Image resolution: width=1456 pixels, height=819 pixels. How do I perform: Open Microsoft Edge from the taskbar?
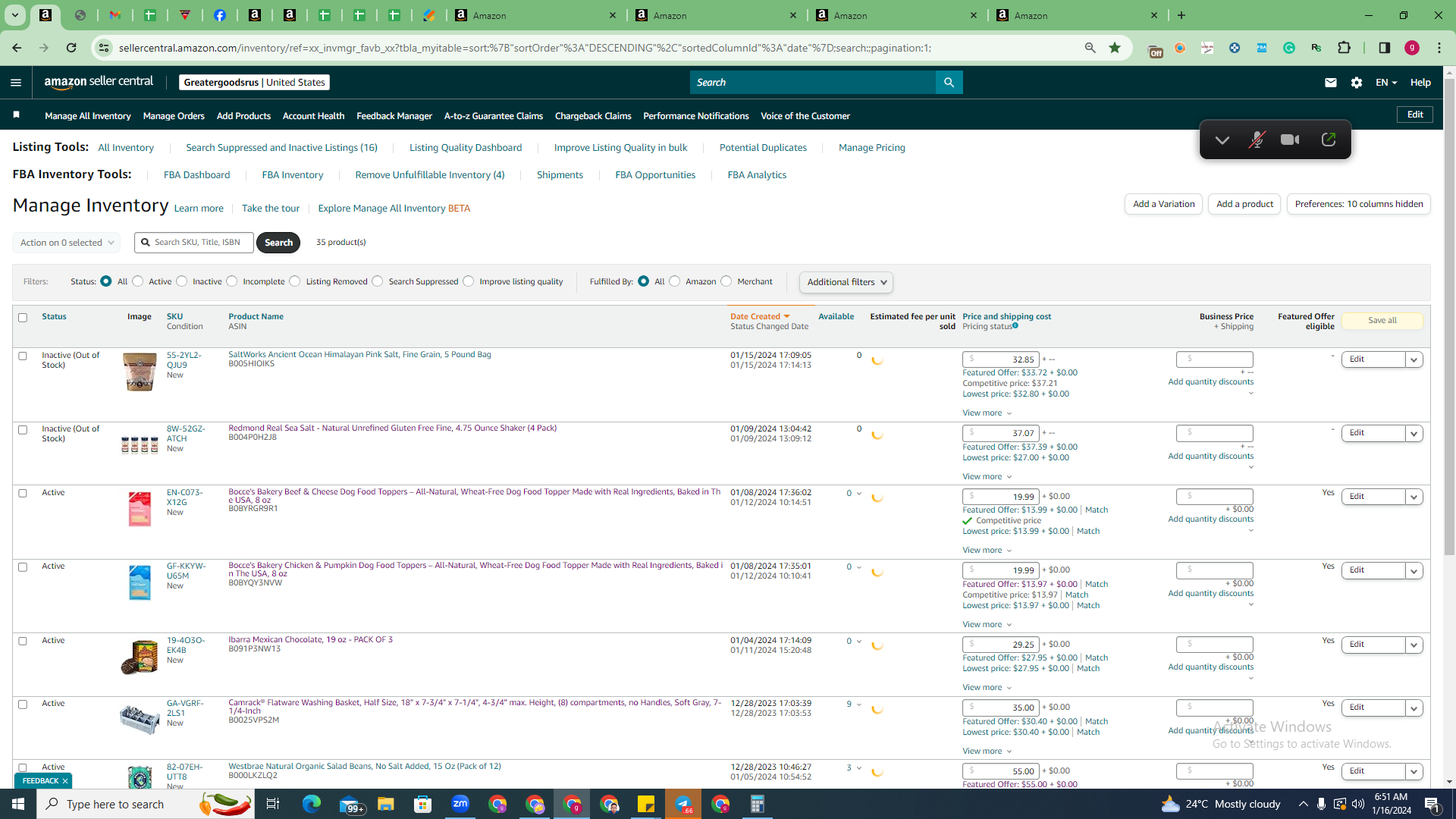point(312,804)
